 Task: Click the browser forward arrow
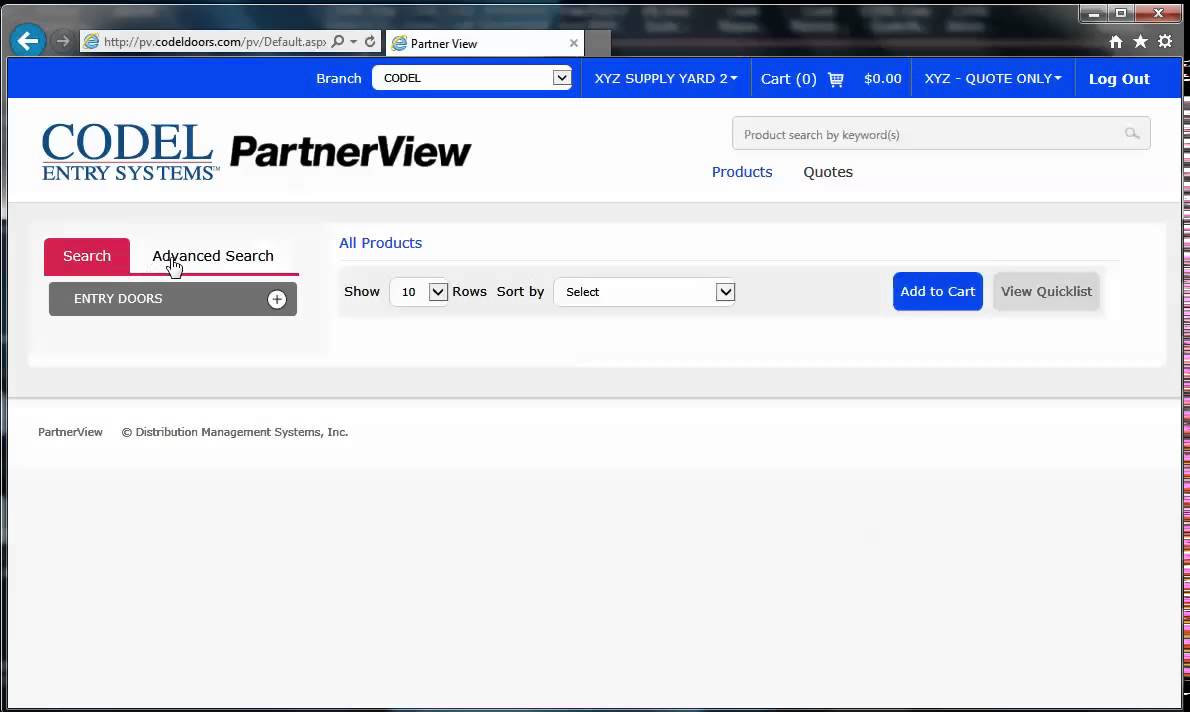coord(62,41)
